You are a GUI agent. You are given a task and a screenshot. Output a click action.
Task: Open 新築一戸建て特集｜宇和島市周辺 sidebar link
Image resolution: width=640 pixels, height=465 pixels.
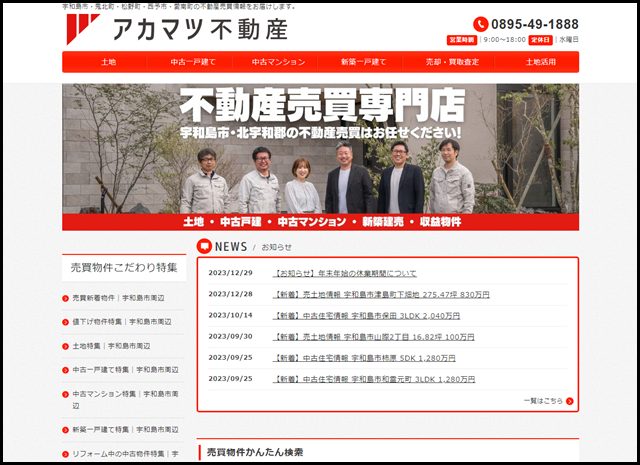pyautogui.click(x=125, y=429)
